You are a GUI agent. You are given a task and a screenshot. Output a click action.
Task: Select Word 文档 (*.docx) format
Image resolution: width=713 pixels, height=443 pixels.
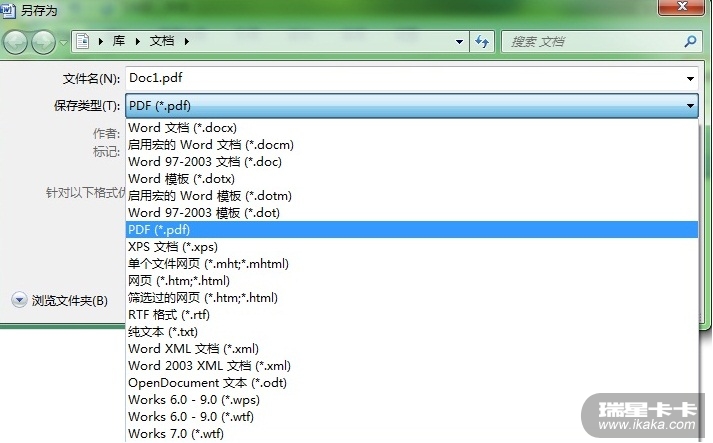(x=412, y=128)
